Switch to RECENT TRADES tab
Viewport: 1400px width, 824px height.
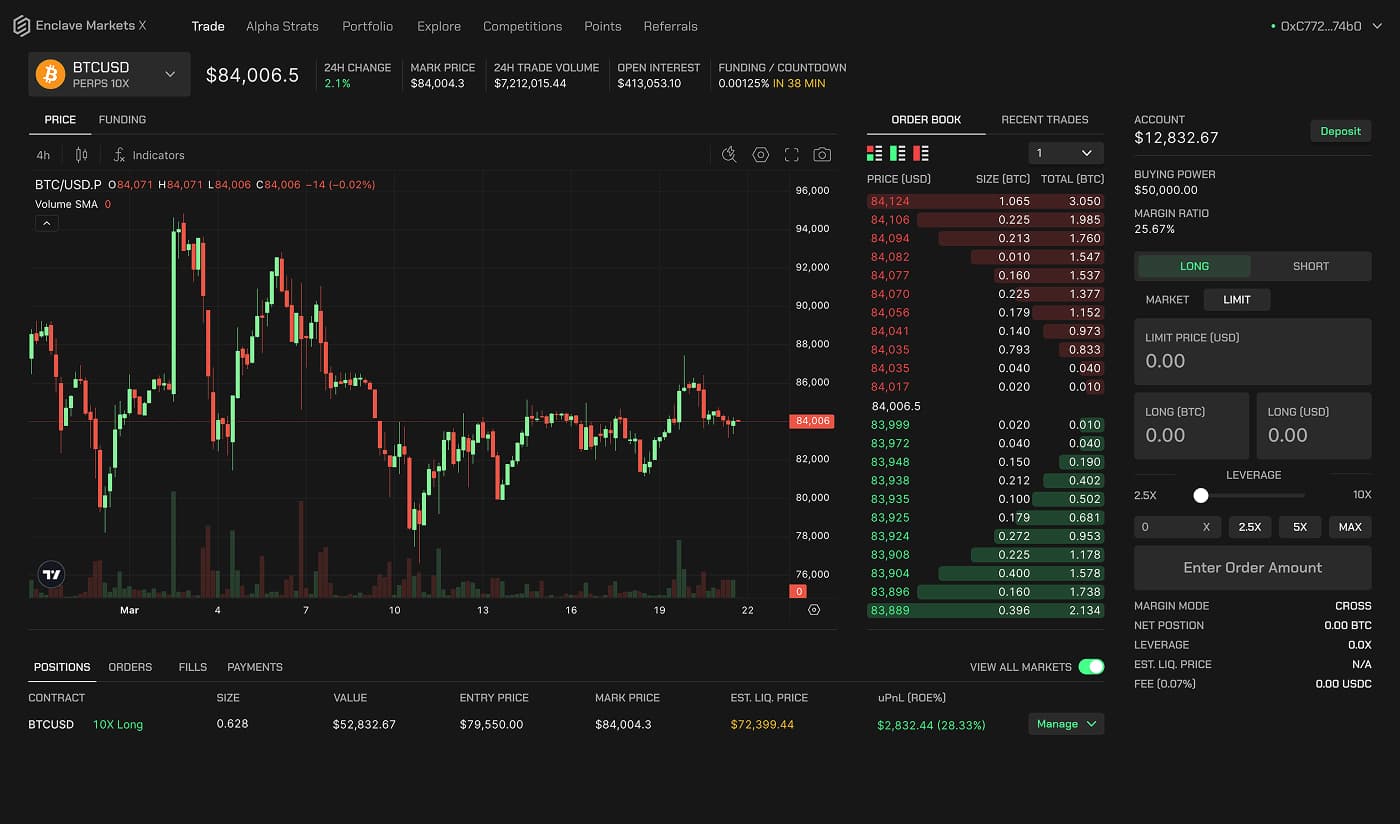(x=1045, y=120)
